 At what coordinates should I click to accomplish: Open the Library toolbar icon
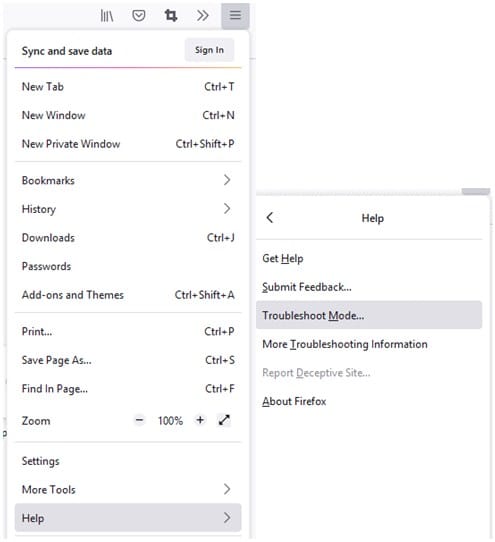pyautogui.click(x=106, y=16)
